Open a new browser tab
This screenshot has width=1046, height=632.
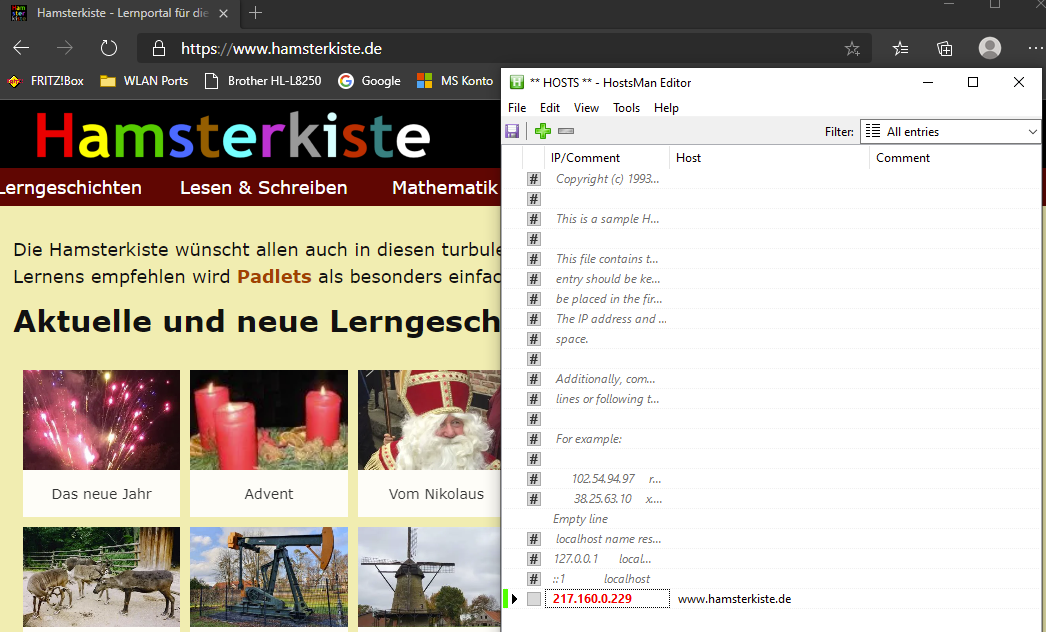pos(255,13)
